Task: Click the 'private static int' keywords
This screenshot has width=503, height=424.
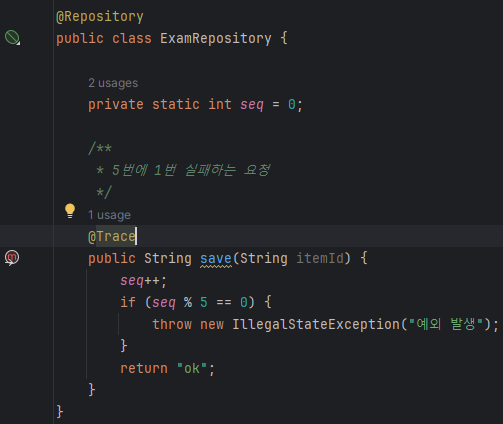Action: (160, 104)
